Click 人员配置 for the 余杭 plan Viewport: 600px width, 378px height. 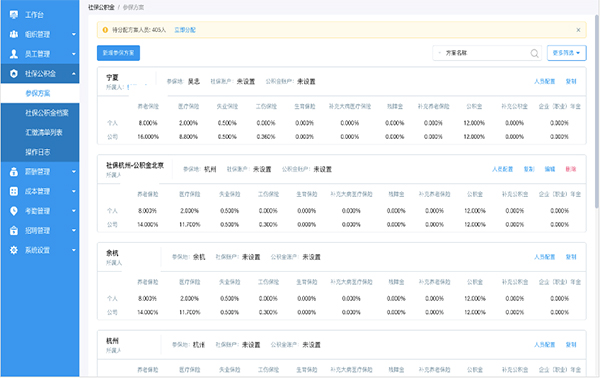pos(545,257)
